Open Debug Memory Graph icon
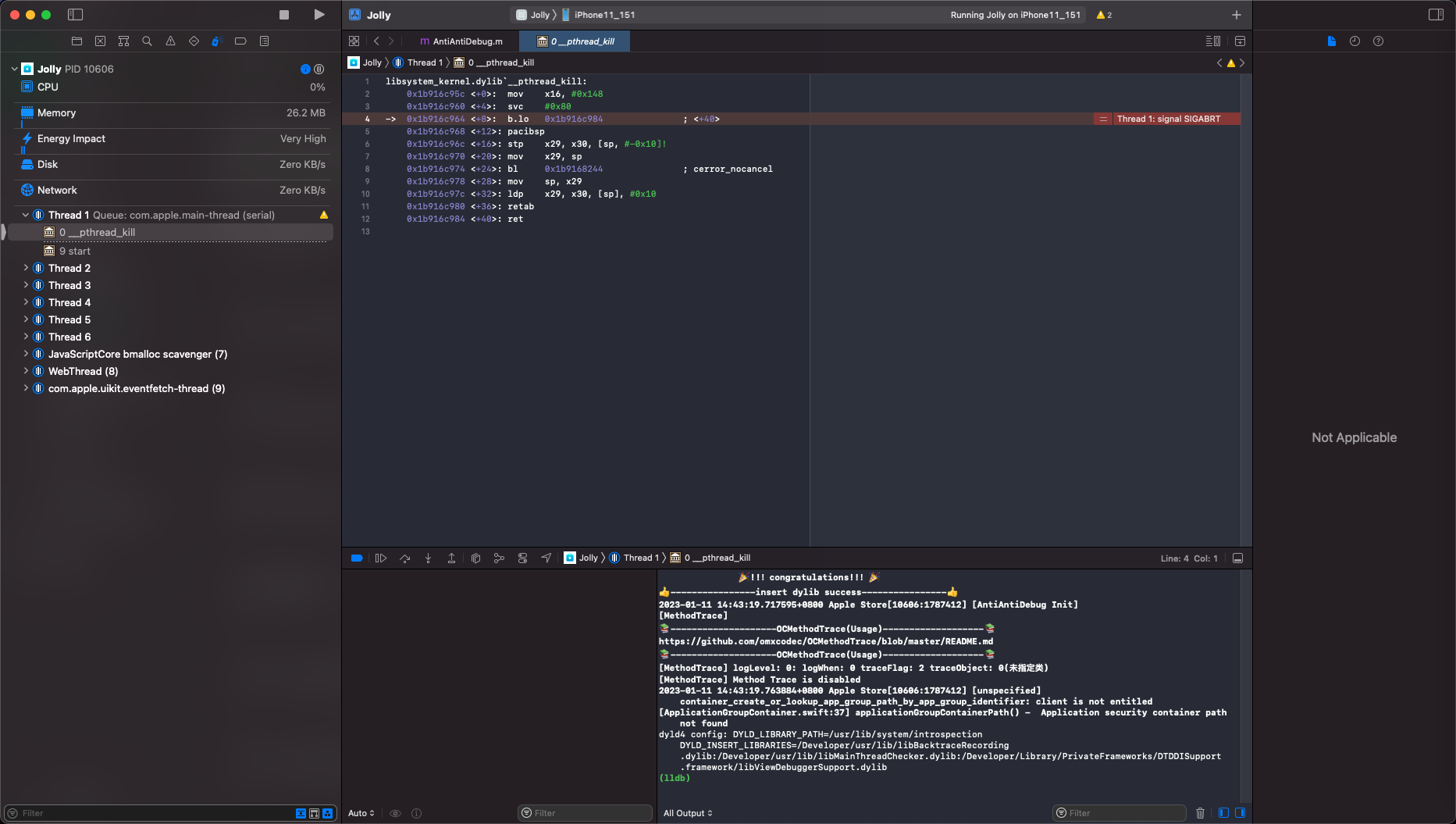1456x824 pixels. tap(499, 558)
